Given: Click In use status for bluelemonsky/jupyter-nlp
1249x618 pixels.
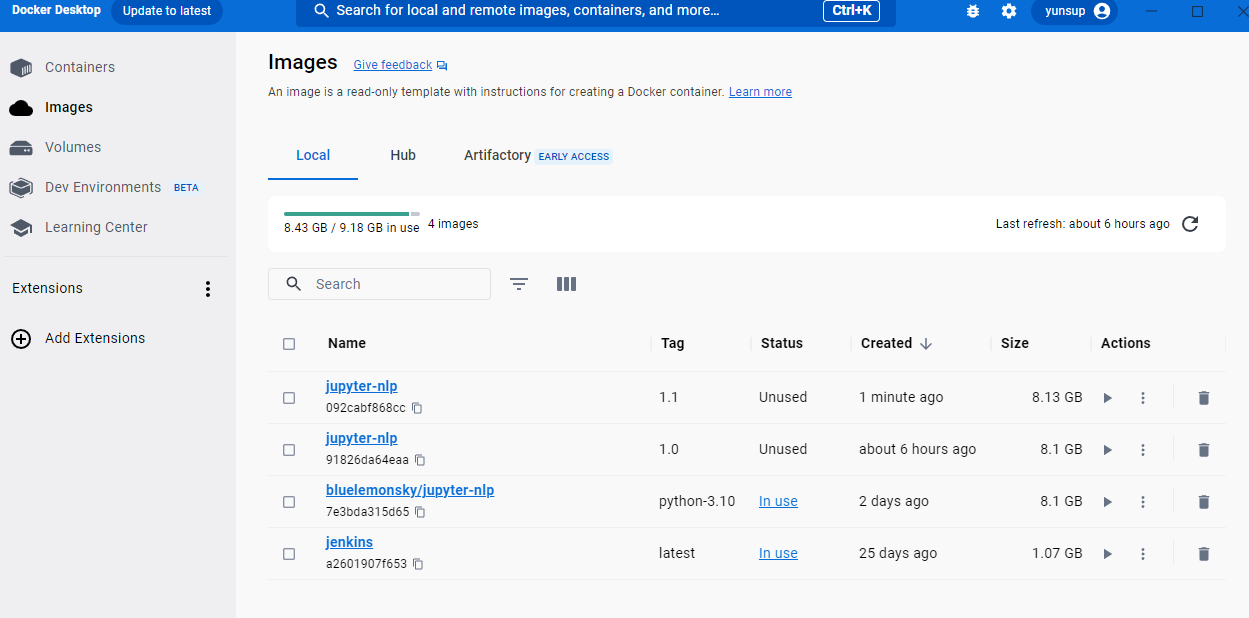Looking at the screenshot, I should pyautogui.click(x=778, y=501).
